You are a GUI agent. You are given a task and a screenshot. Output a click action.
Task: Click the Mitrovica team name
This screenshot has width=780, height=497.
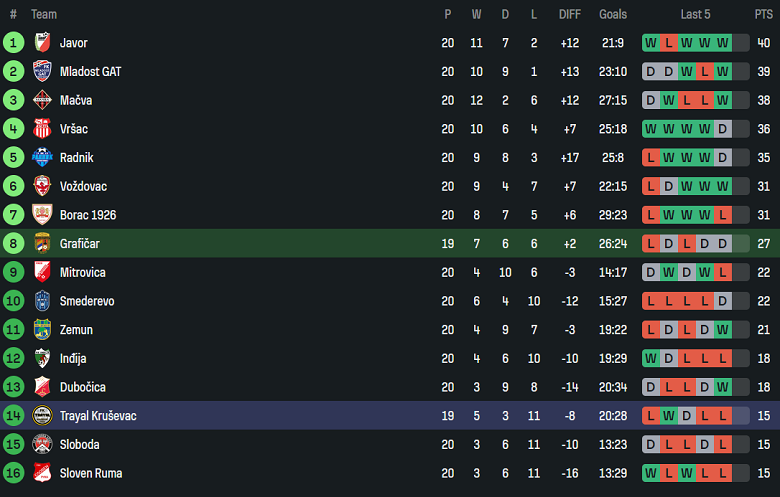point(82,272)
